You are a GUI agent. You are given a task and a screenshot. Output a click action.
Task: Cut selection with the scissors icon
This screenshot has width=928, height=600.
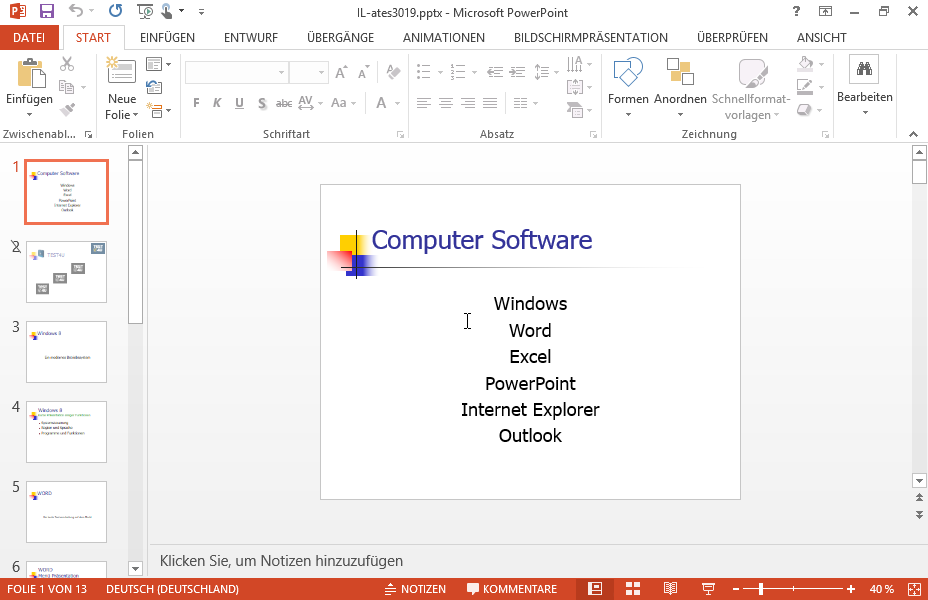pos(67,64)
